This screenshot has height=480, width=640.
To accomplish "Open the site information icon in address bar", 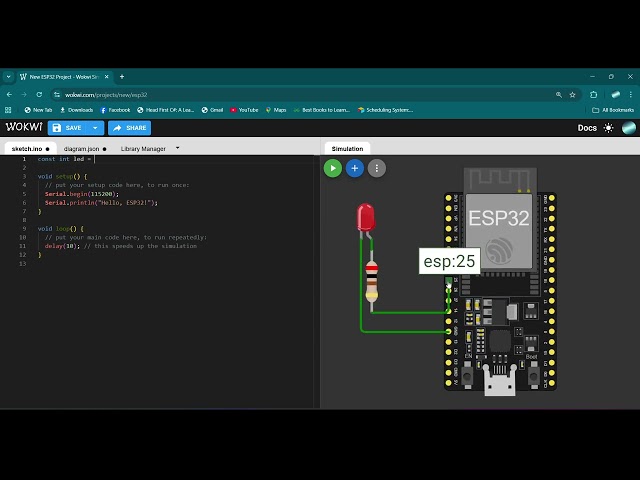I will click(x=57, y=95).
